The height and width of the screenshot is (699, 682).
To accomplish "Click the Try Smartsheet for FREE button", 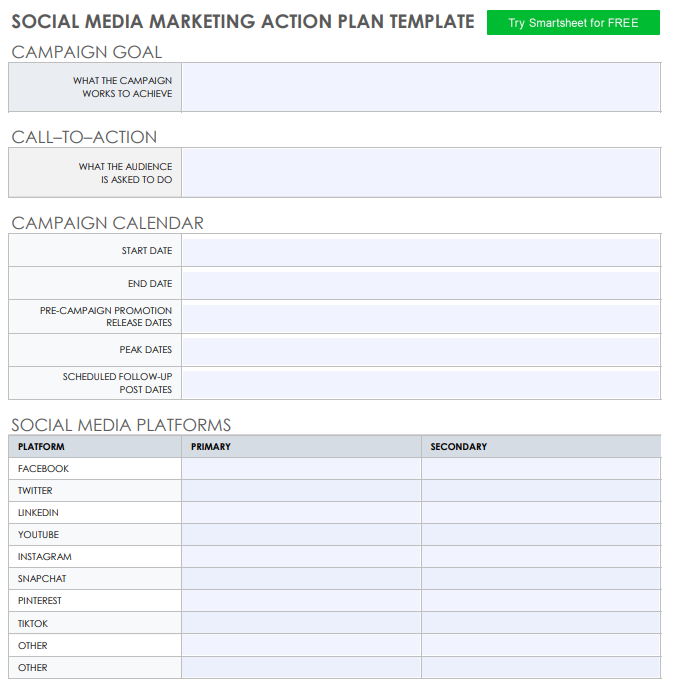I will point(573,23).
